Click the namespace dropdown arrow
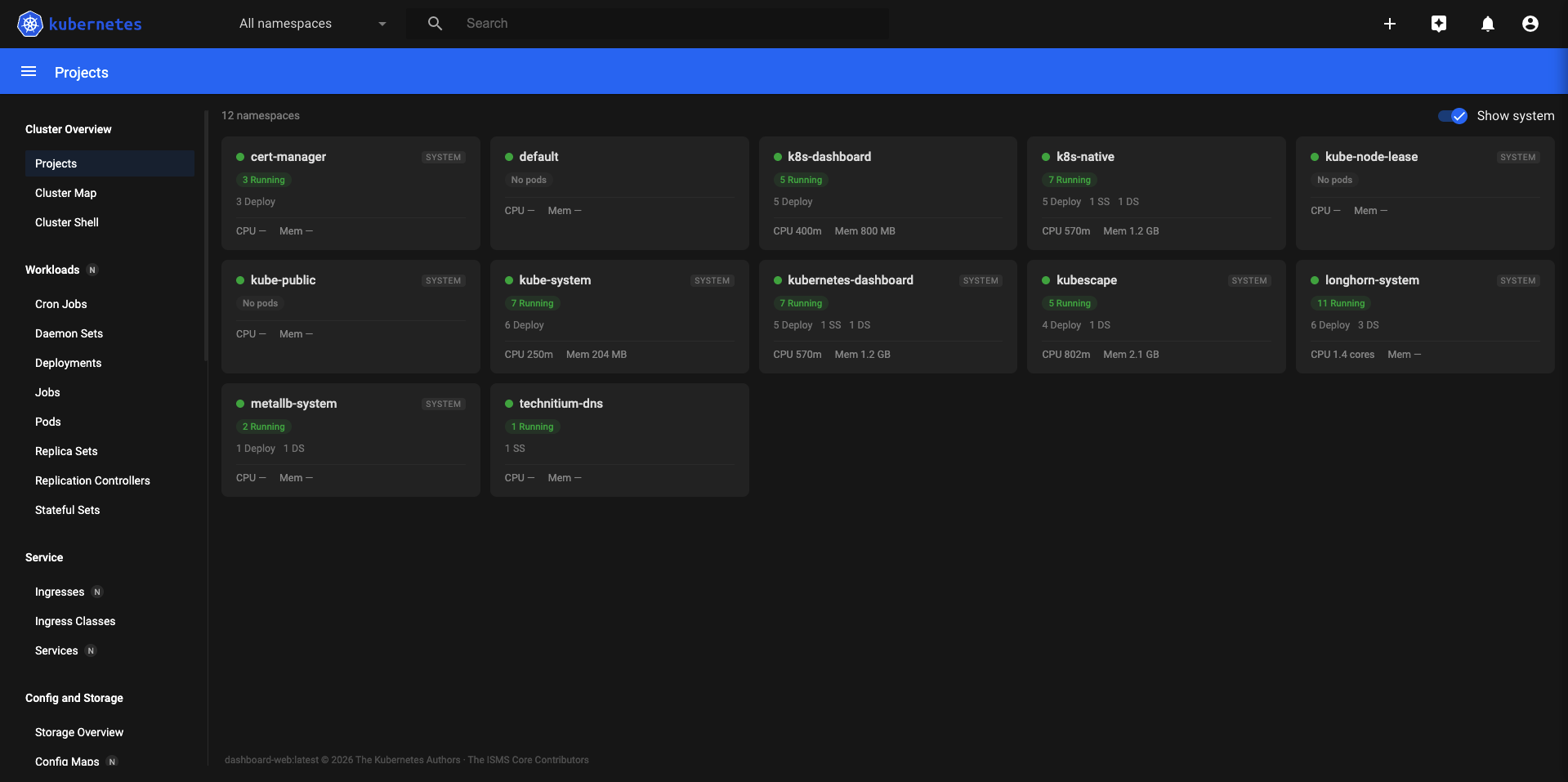 click(x=382, y=24)
